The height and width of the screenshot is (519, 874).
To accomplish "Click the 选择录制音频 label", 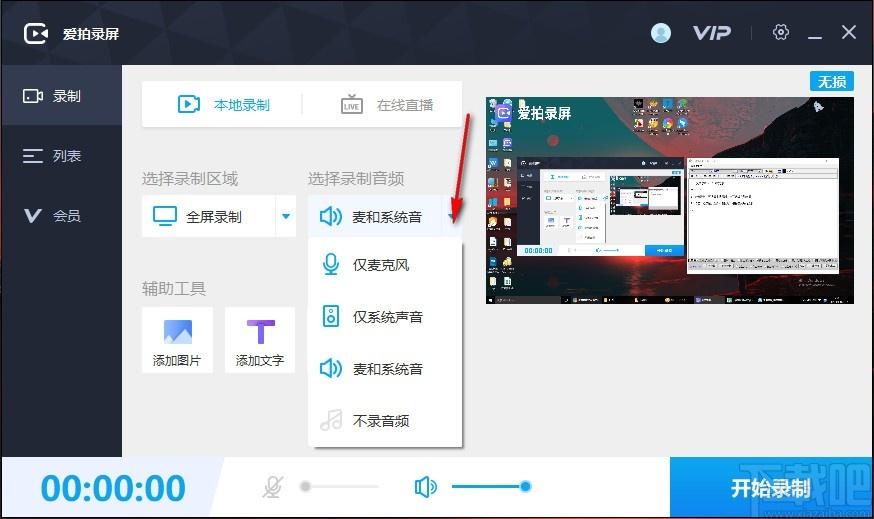I will click(356, 179).
